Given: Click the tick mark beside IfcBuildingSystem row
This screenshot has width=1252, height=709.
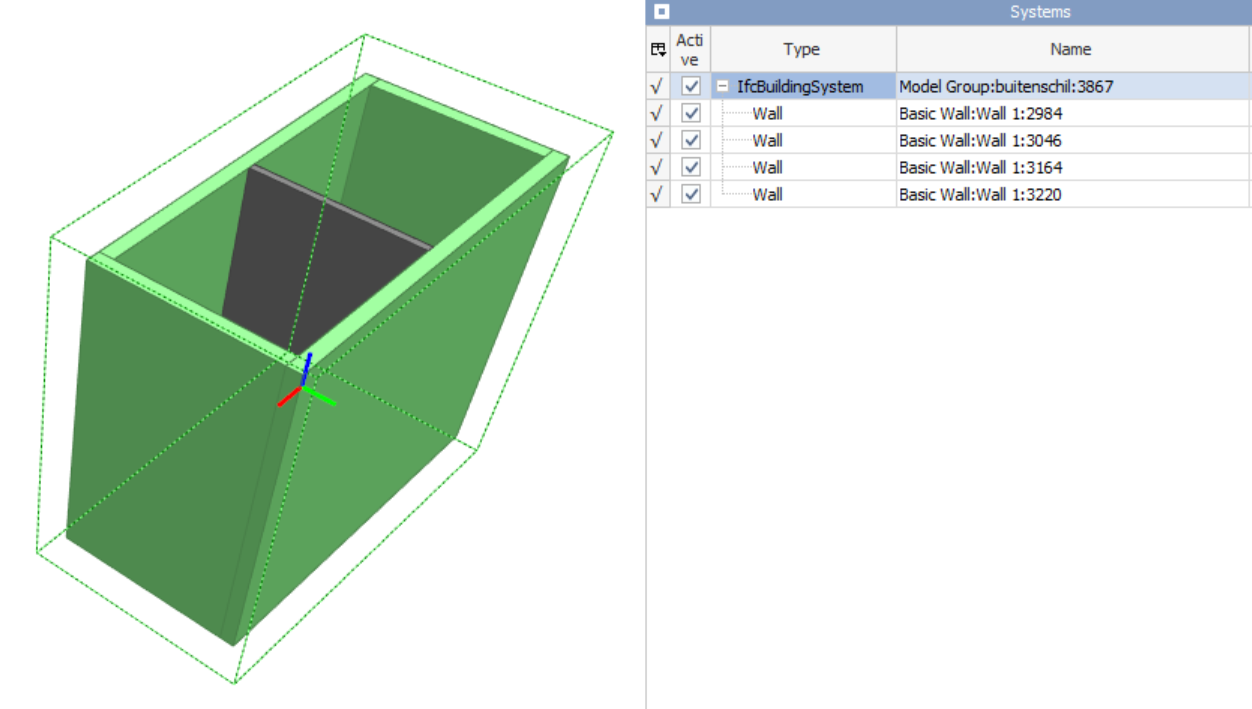Looking at the screenshot, I should tap(657, 87).
